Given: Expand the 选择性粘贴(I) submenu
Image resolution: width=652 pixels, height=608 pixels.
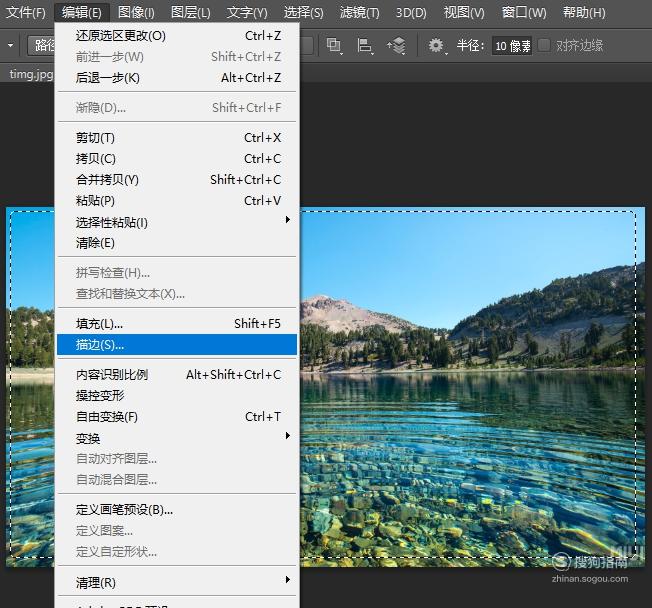Looking at the screenshot, I should 177,222.
